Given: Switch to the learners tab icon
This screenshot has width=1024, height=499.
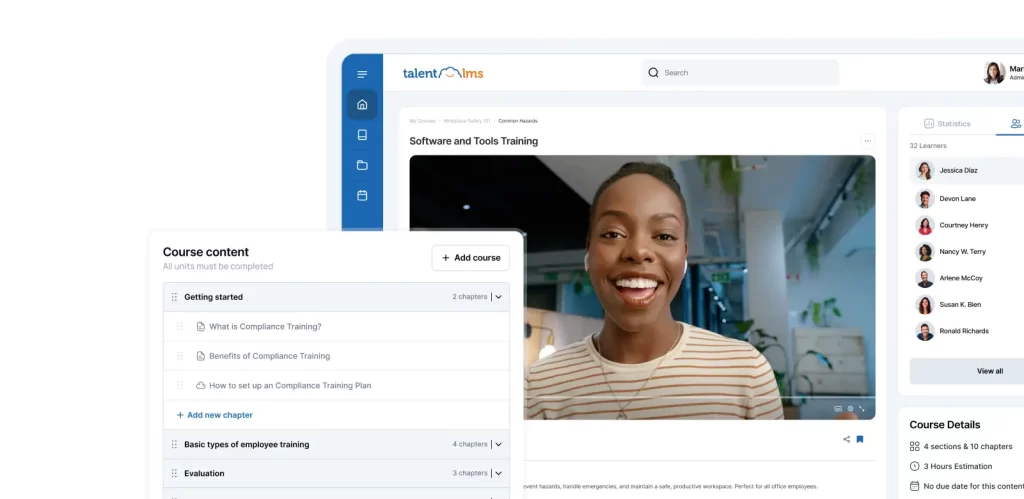Looking at the screenshot, I should (x=1016, y=123).
